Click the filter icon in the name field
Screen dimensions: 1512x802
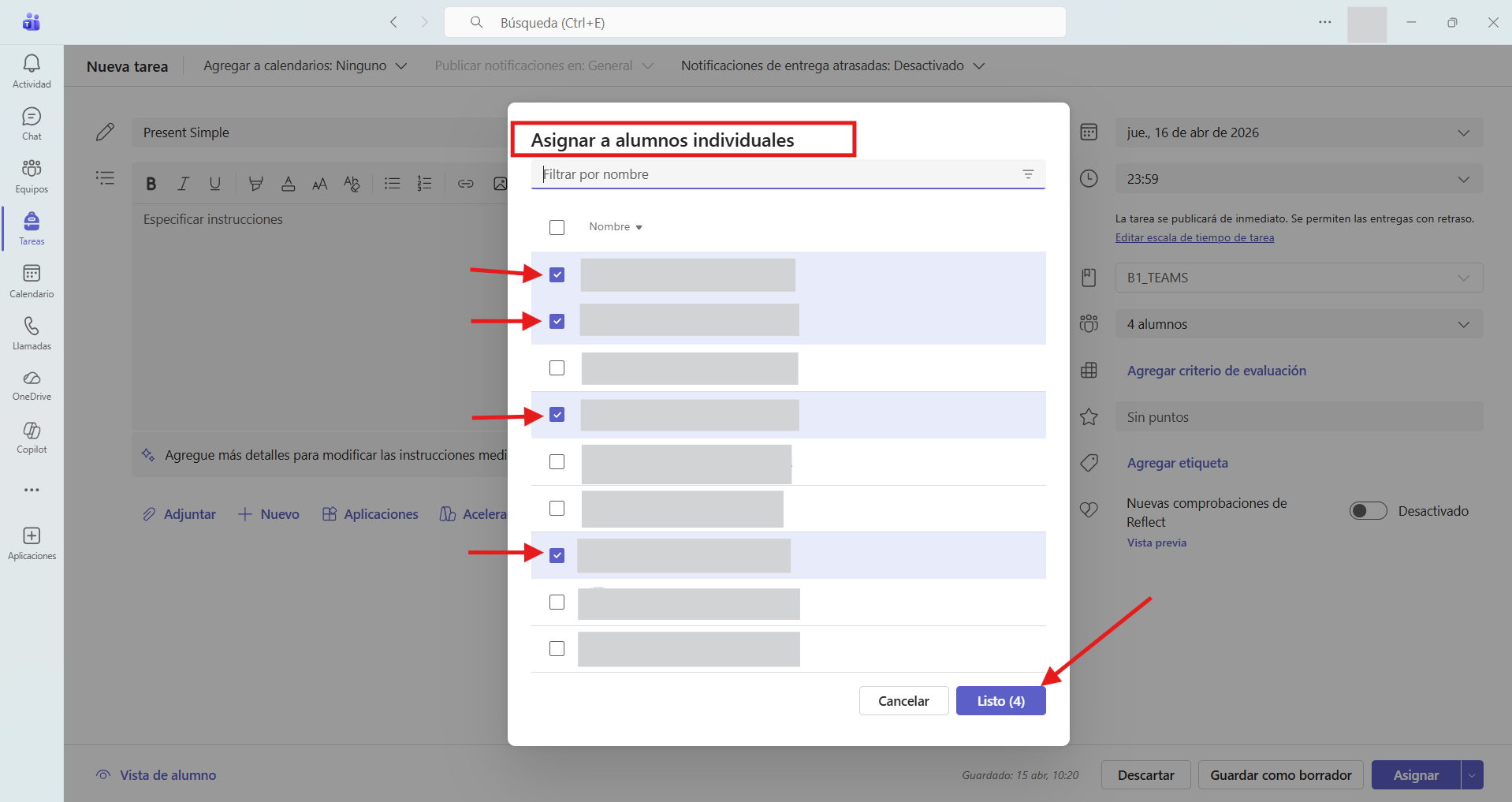pyautogui.click(x=1028, y=174)
